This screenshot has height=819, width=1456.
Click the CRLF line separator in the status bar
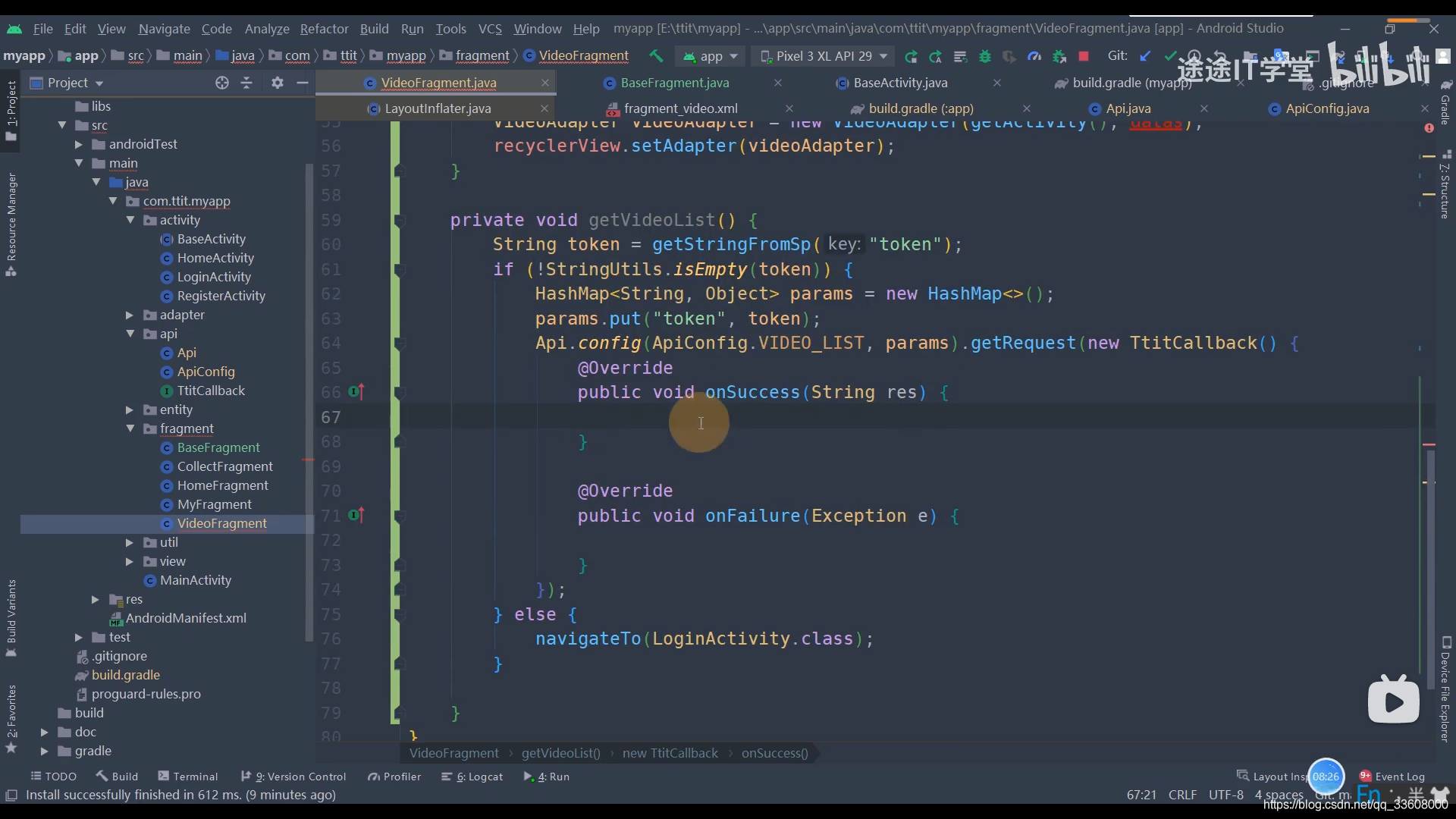(1182, 795)
